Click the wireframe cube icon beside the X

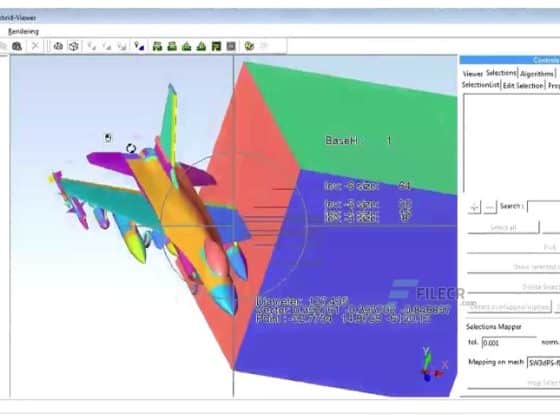(x=58, y=46)
